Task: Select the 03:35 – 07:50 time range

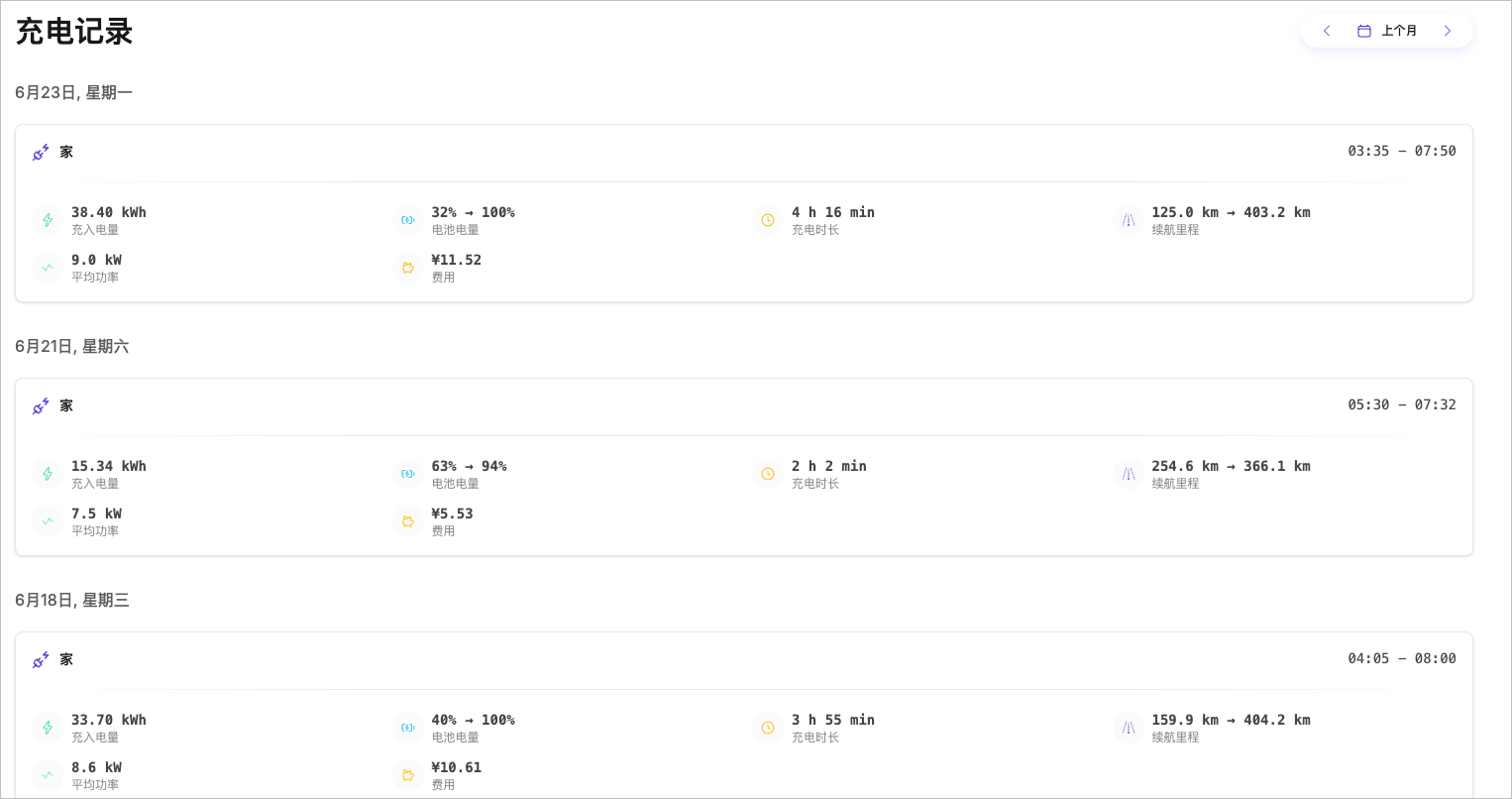Action: click(1401, 151)
